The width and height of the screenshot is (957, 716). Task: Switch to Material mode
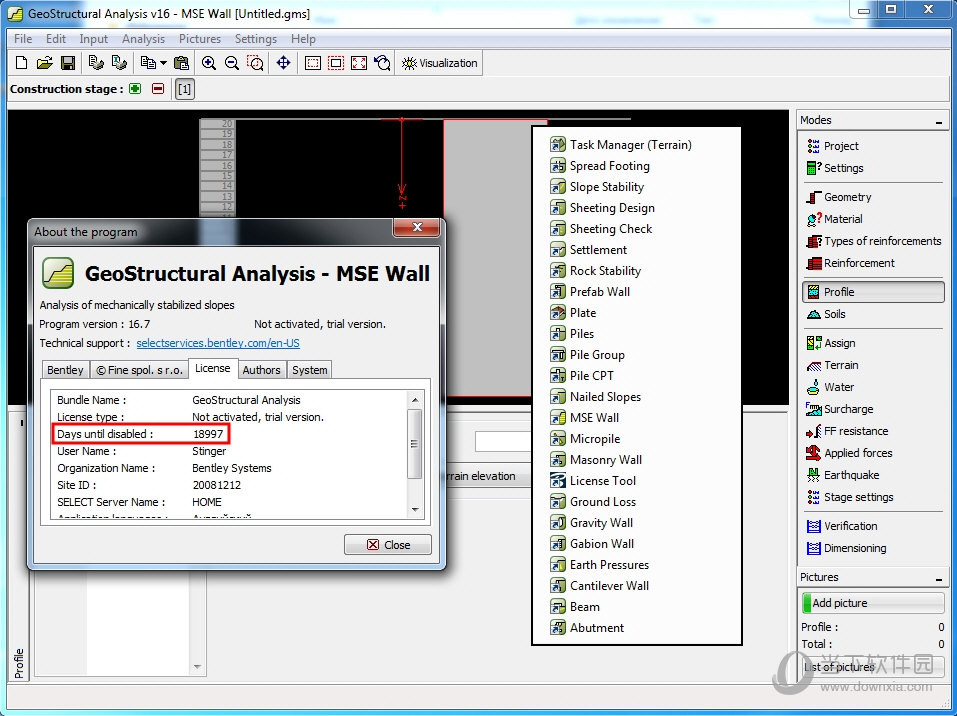834,219
